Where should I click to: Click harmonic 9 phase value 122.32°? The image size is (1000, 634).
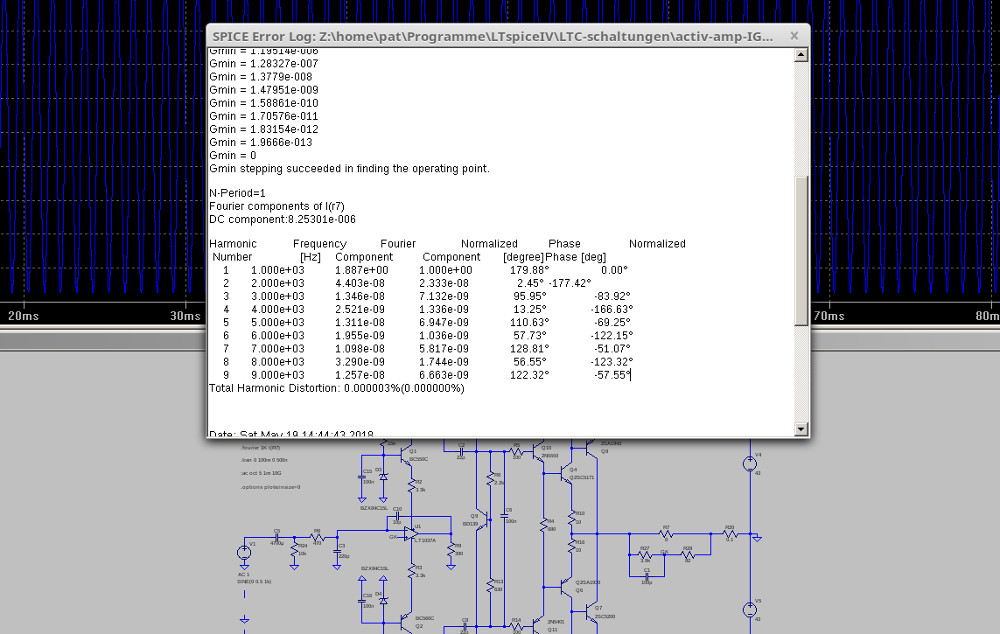click(529, 375)
